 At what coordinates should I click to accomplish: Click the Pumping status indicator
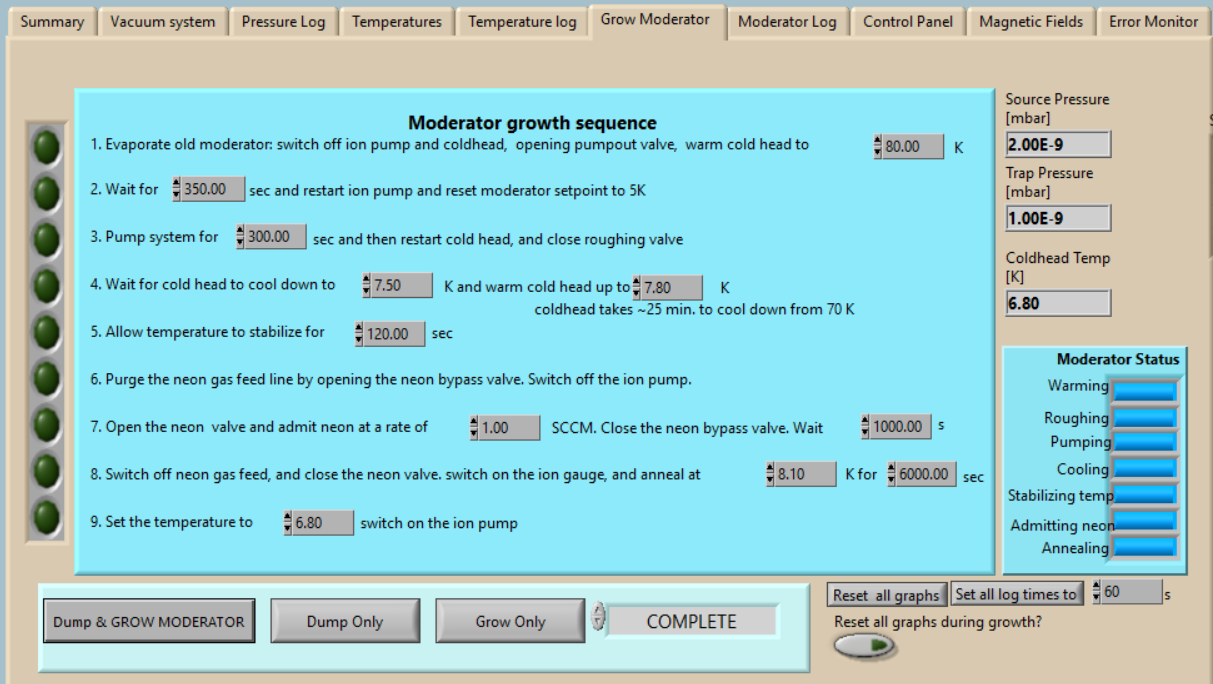[x=1145, y=443]
